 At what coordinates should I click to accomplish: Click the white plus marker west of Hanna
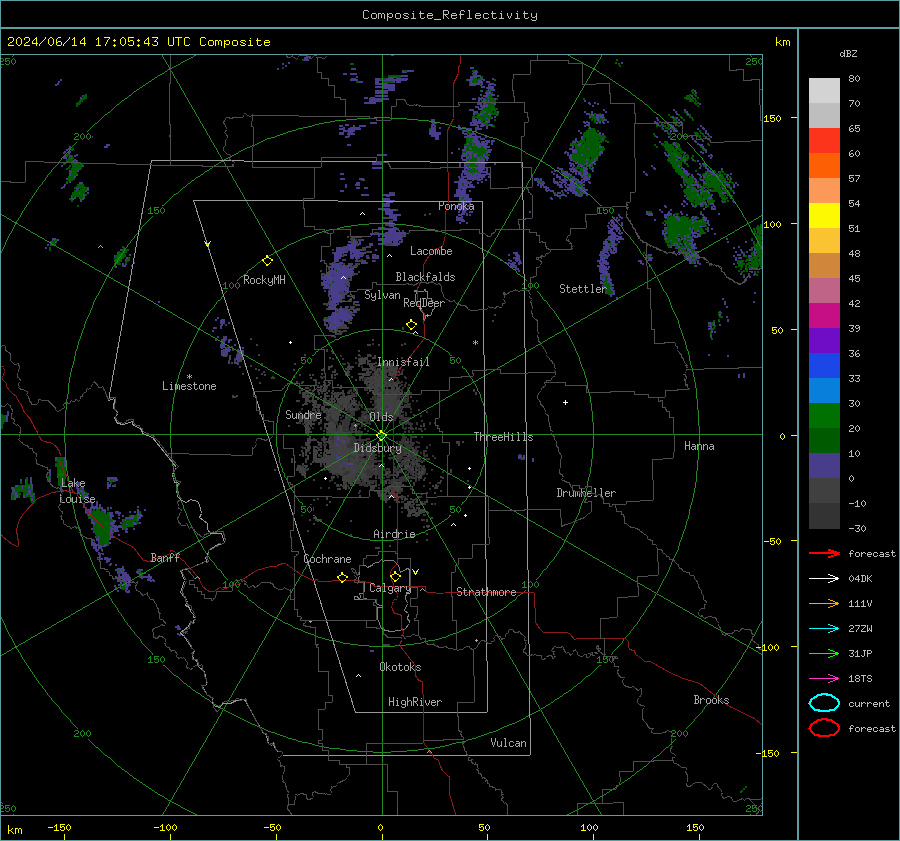(565, 402)
